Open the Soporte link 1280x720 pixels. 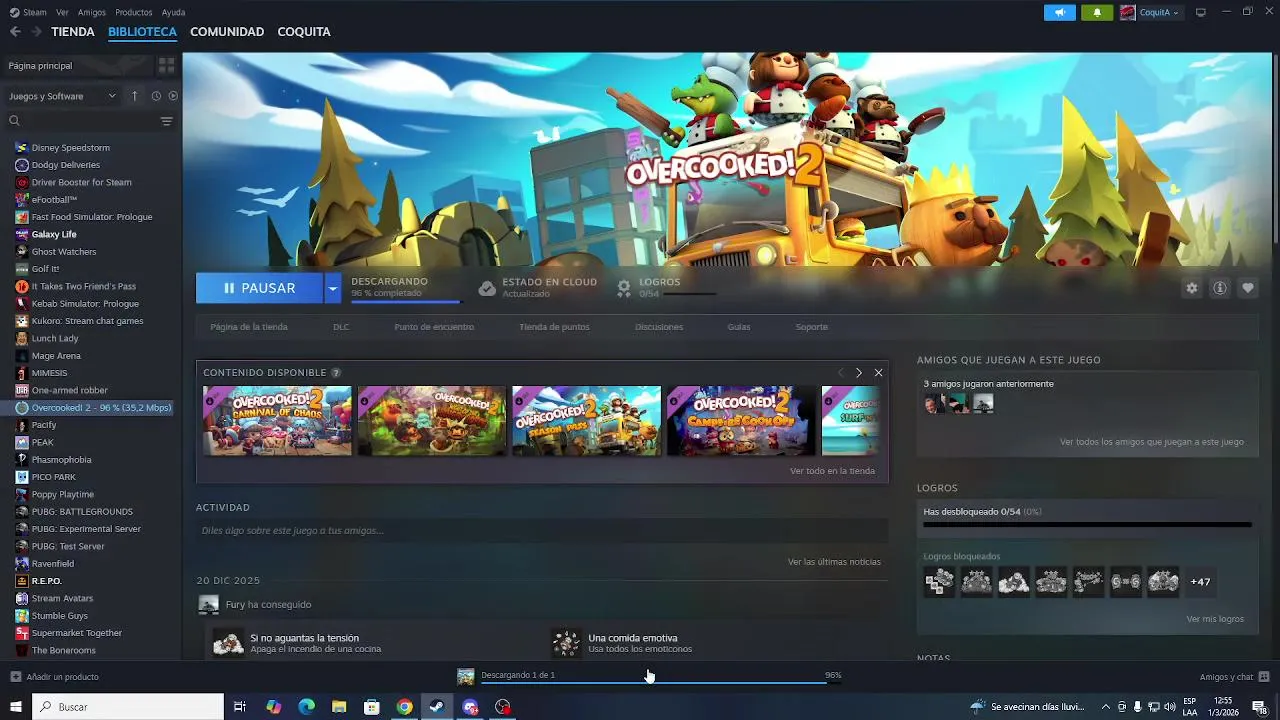click(811, 327)
